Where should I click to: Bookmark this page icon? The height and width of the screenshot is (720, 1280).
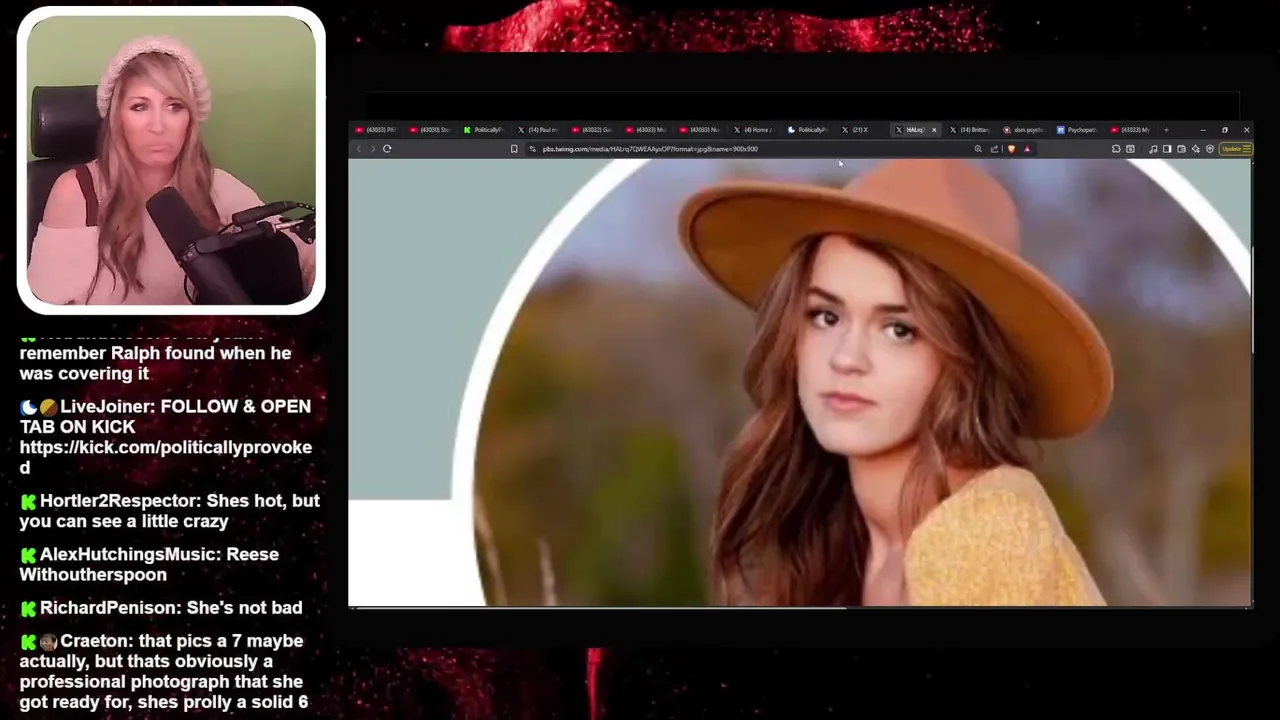[x=514, y=149]
